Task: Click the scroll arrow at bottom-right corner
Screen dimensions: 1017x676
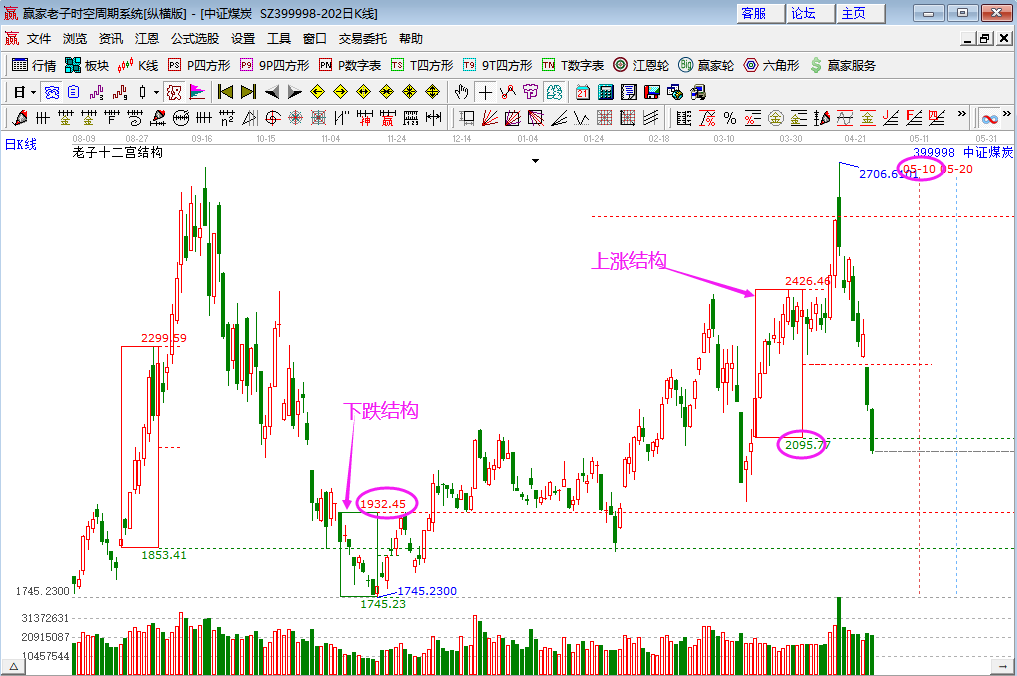Action: (1003, 667)
